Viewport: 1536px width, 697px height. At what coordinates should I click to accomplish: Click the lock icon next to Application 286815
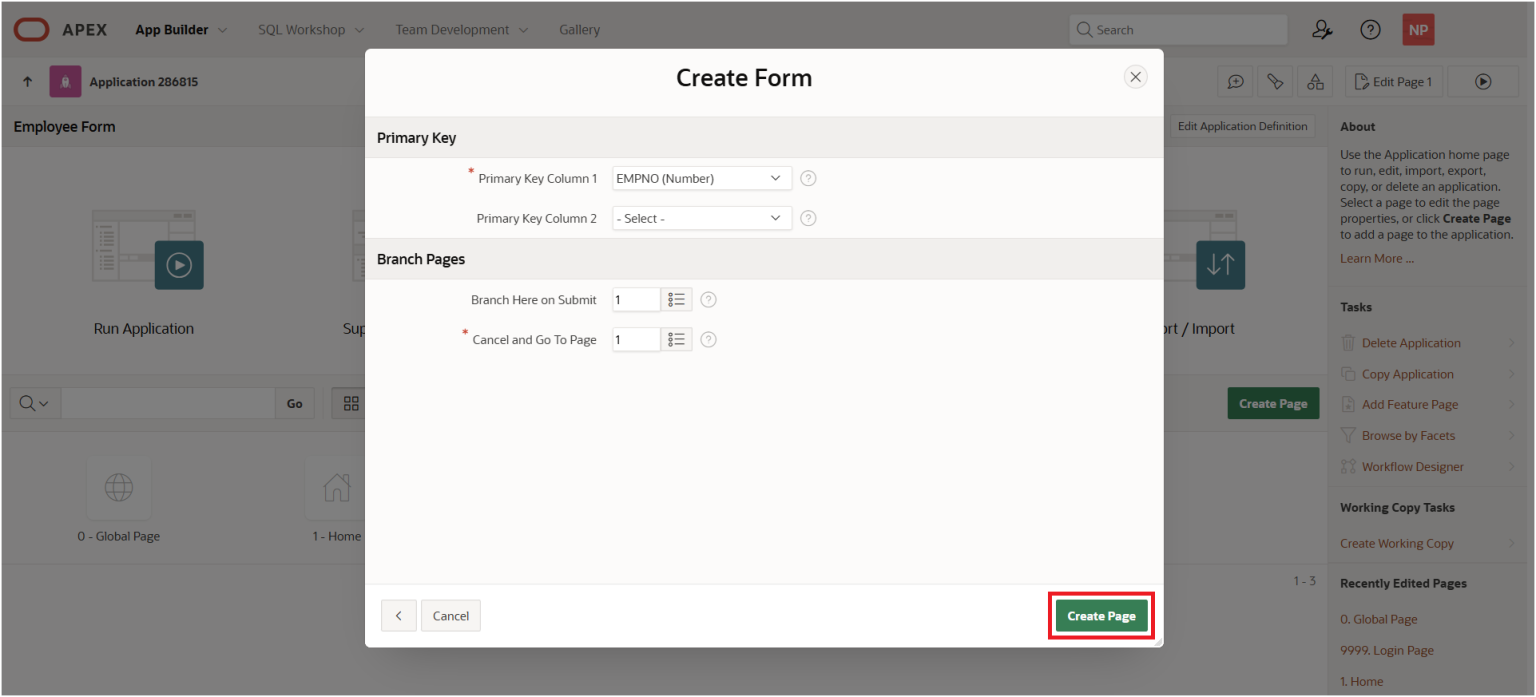coord(64,81)
